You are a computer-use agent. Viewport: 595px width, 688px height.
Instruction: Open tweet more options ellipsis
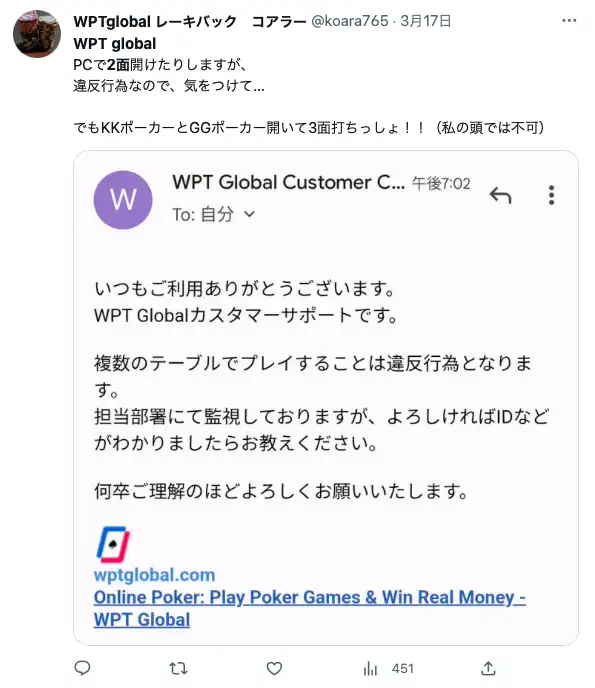click(569, 21)
